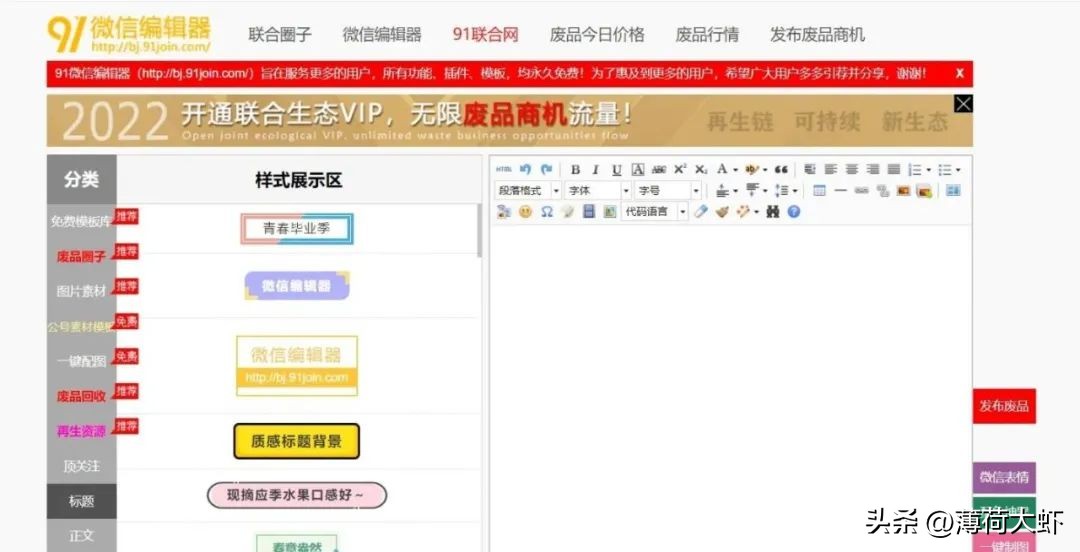Toggle underline formatting
The height and width of the screenshot is (552, 1080).
[616, 170]
